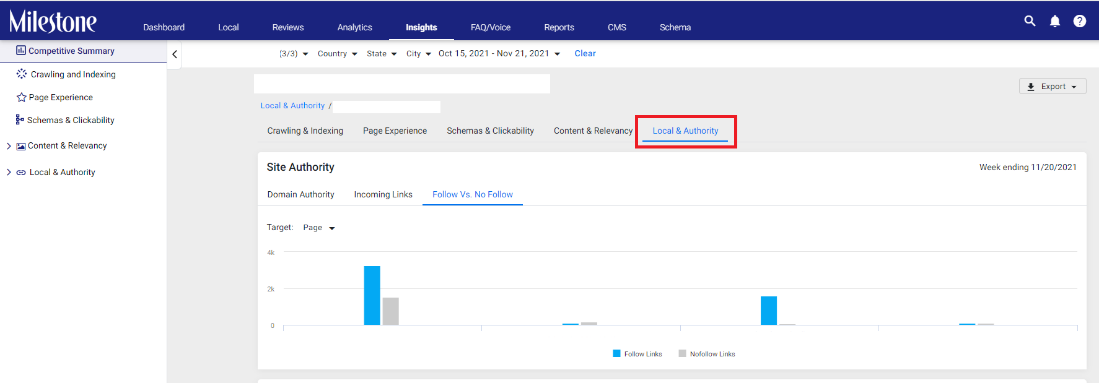Image resolution: width=1099 pixels, height=383 pixels.
Task: Select the Follow Vs. No Follow sub-tab
Action: [x=472, y=194]
